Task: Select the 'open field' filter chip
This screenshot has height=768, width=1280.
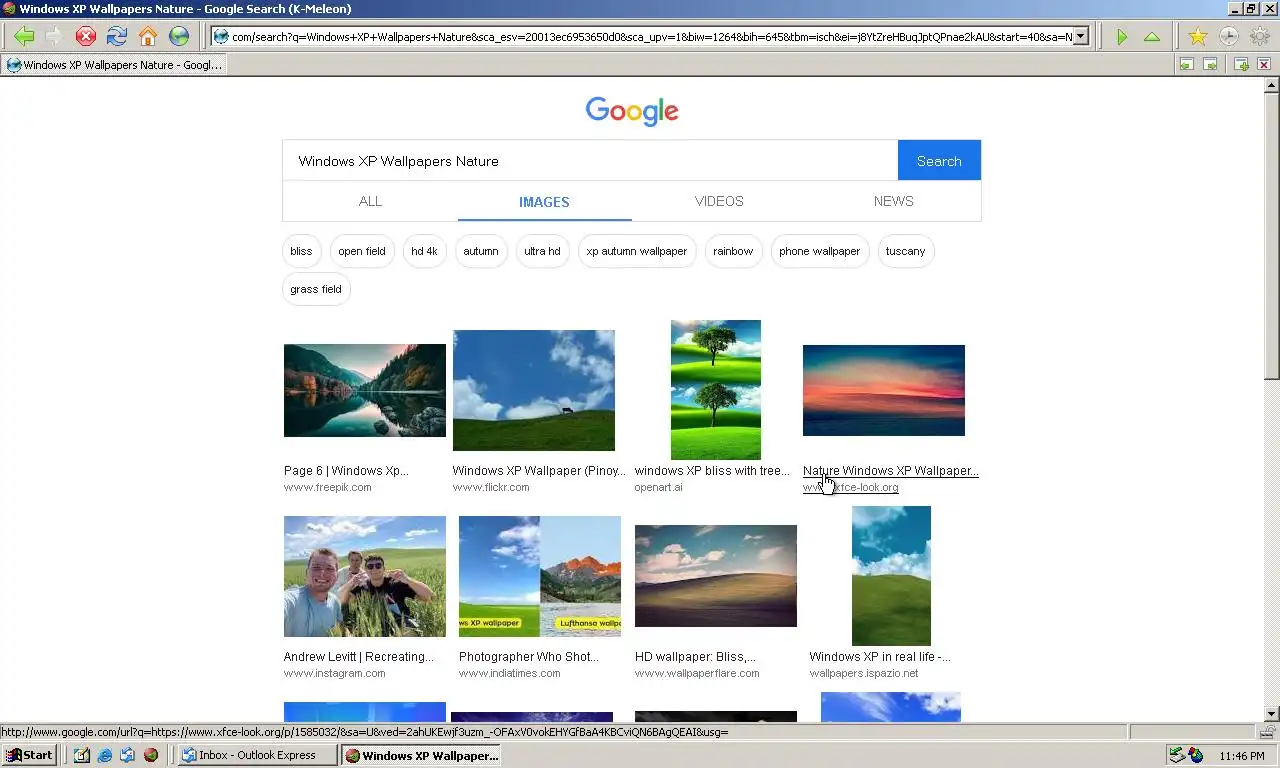Action: pyautogui.click(x=362, y=251)
